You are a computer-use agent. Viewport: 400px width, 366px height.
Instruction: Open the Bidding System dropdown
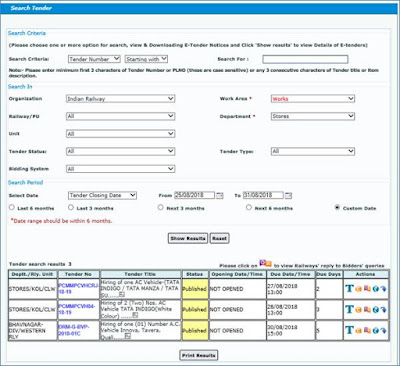click(x=120, y=169)
